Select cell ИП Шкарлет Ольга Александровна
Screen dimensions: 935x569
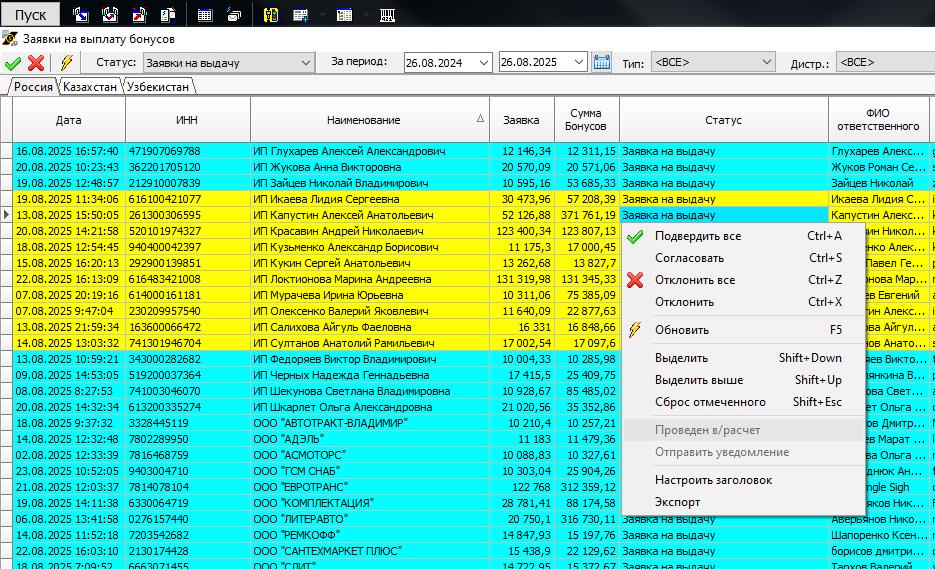click(x=370, y=407)
